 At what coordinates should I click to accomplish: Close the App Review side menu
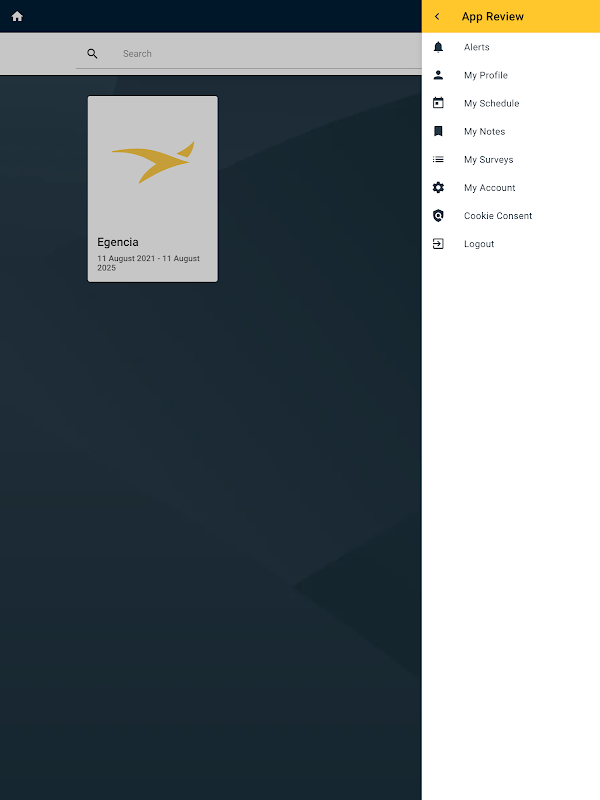(437, 16)
